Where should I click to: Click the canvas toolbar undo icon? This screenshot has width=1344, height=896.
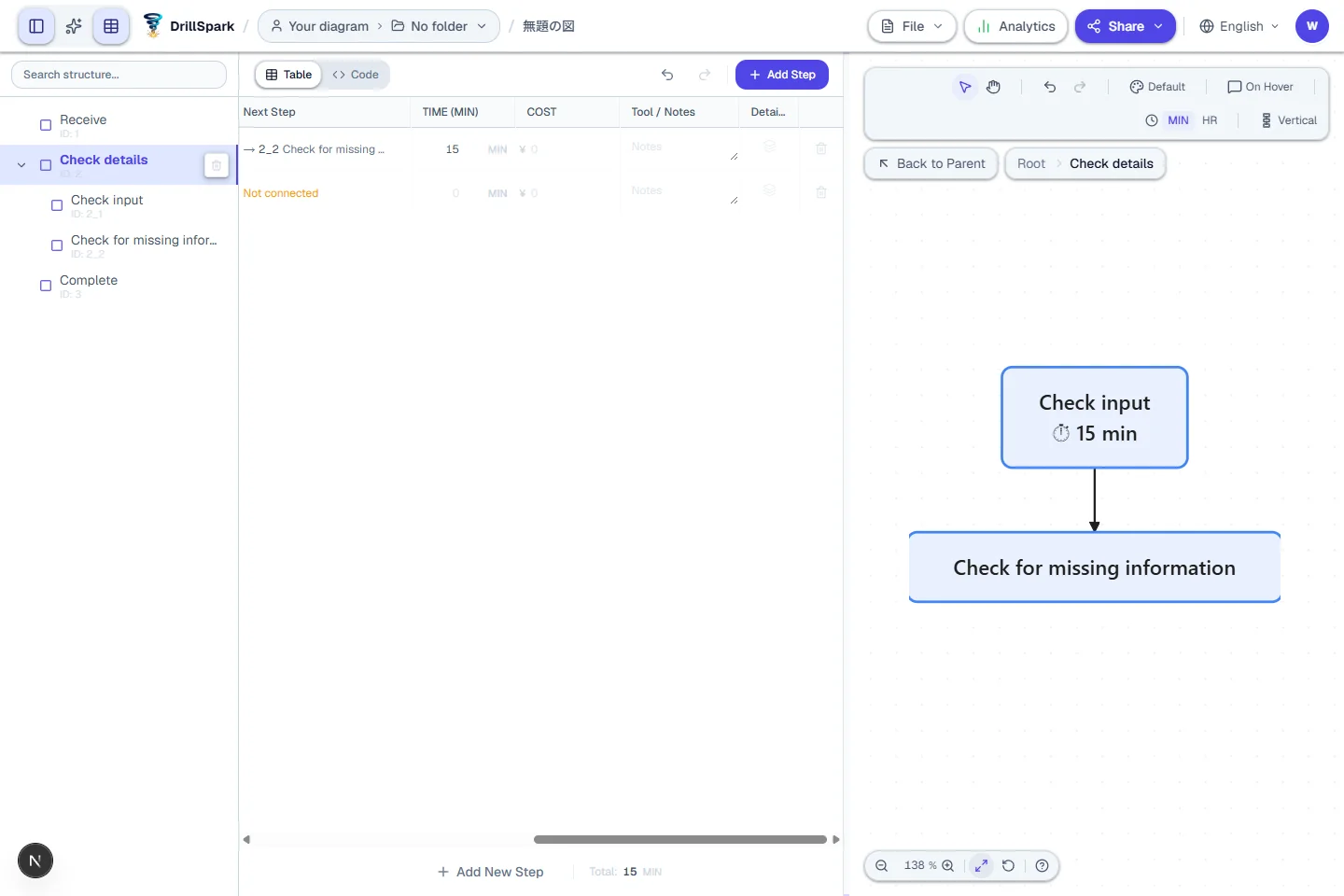(1050, 87)
